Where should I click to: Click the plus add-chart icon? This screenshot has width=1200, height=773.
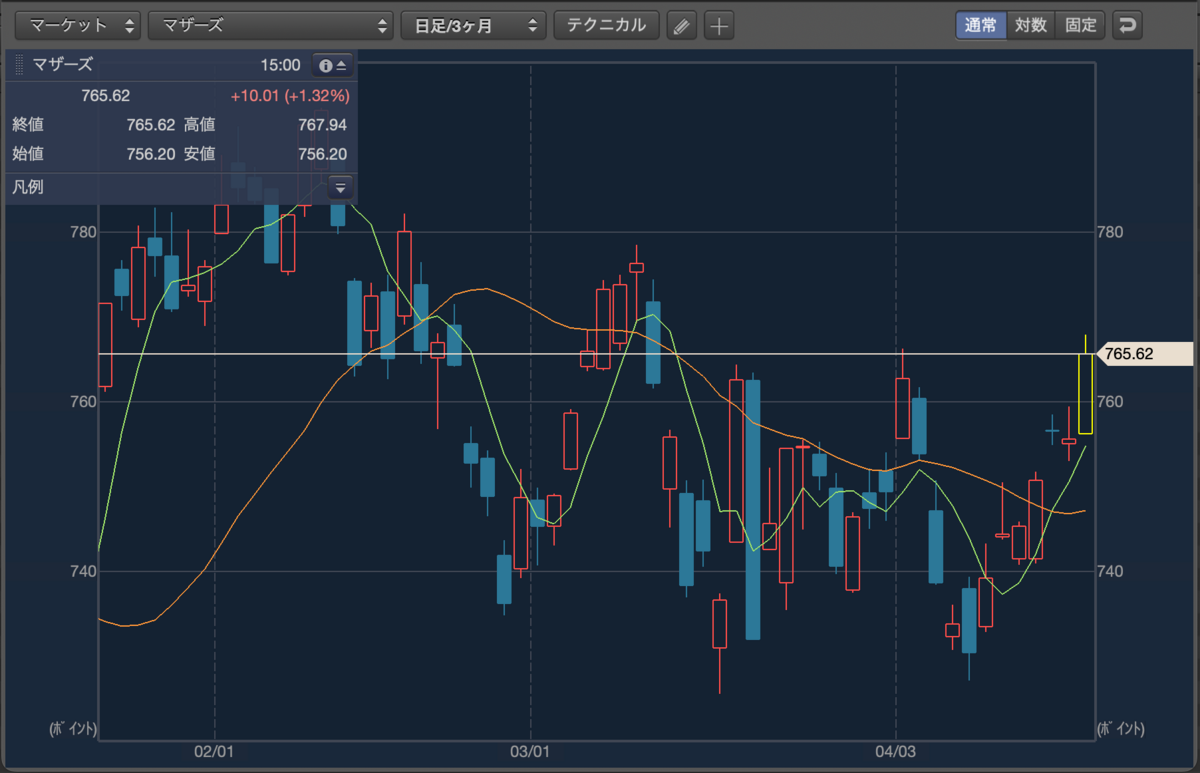click(719, 26)
